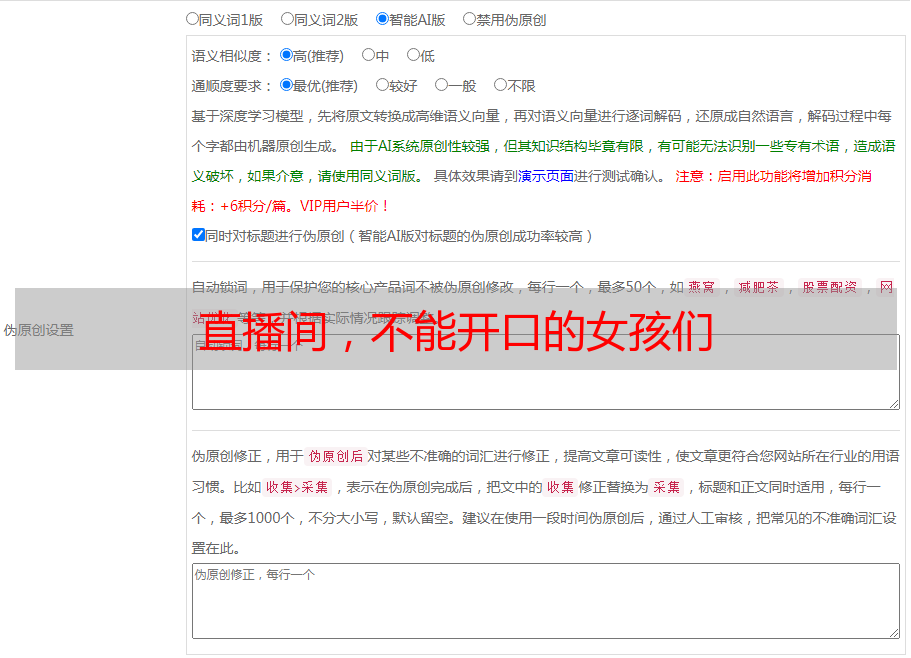Set 语义相似度 to 低
Image resolution: width=911 pixels, height=658 pixels.
413,55
